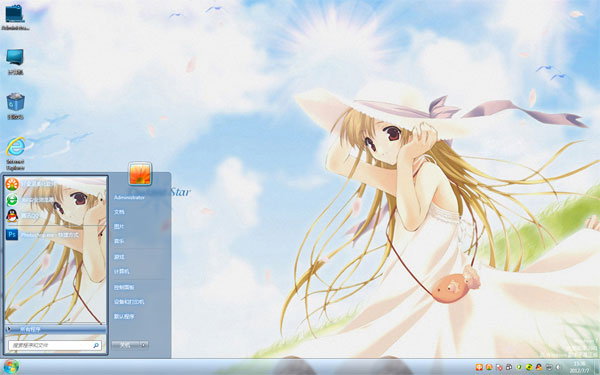The image size is (600, 375).
Task: Click the magnifier icon in search box
Action: 96,345
